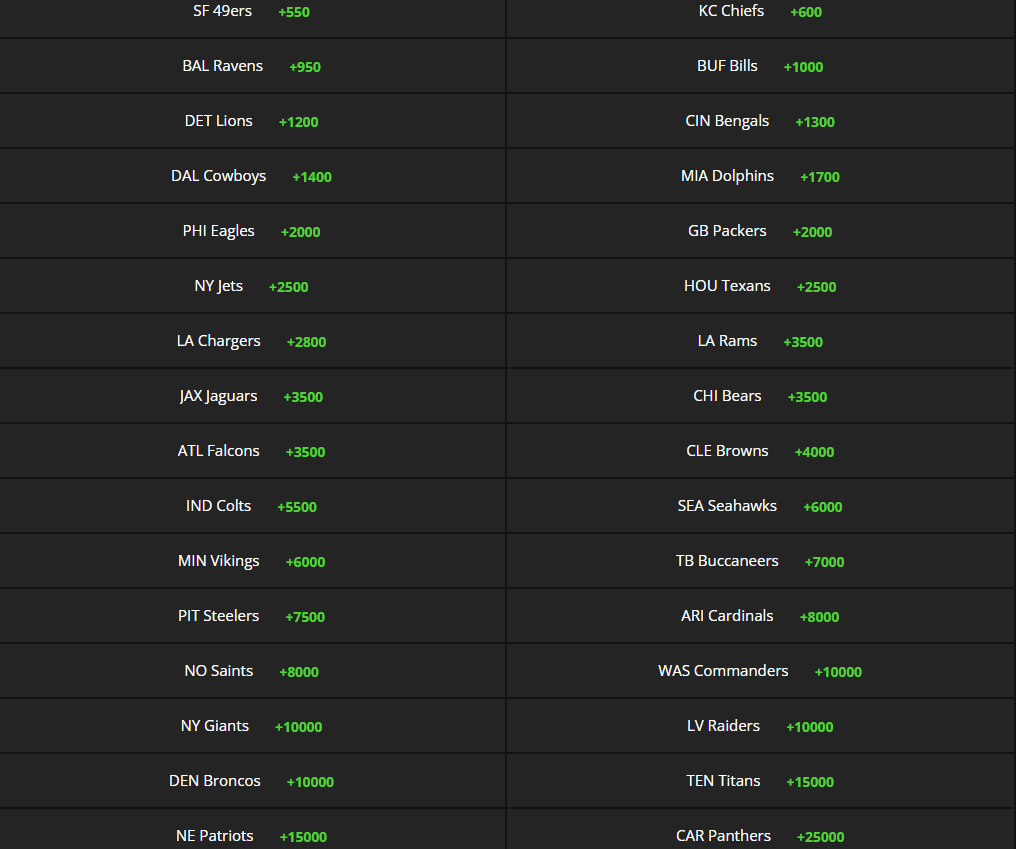
Task: Click CLE Browns +4000 odds
Action: [760, 451]
